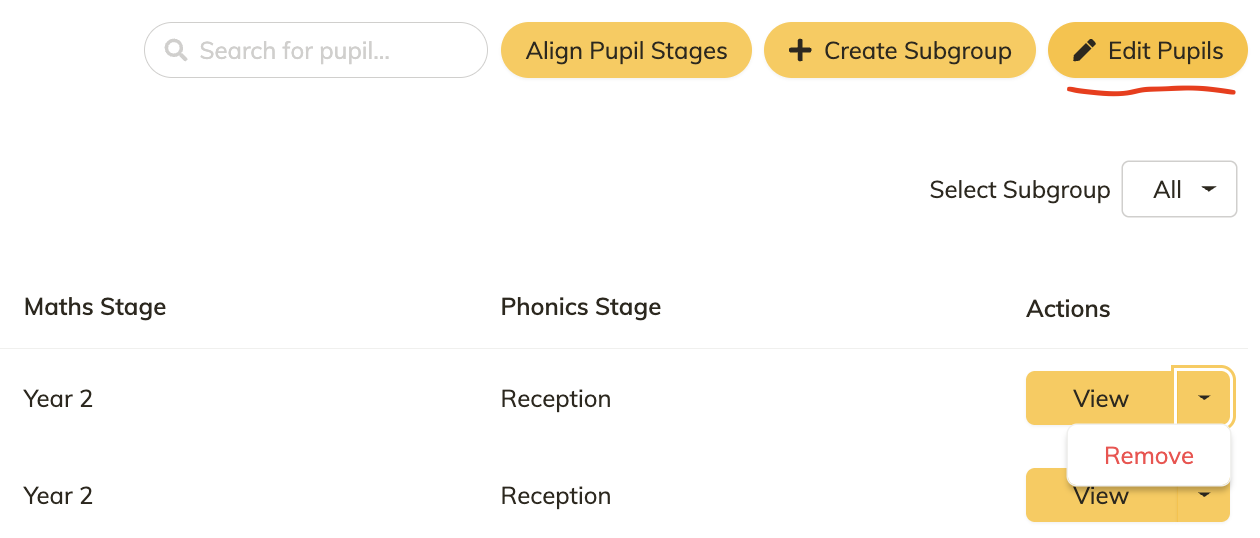Select Year 2 in the first row
The height and width of the screenshot is (538, 1260).
[x=58, y=398]
